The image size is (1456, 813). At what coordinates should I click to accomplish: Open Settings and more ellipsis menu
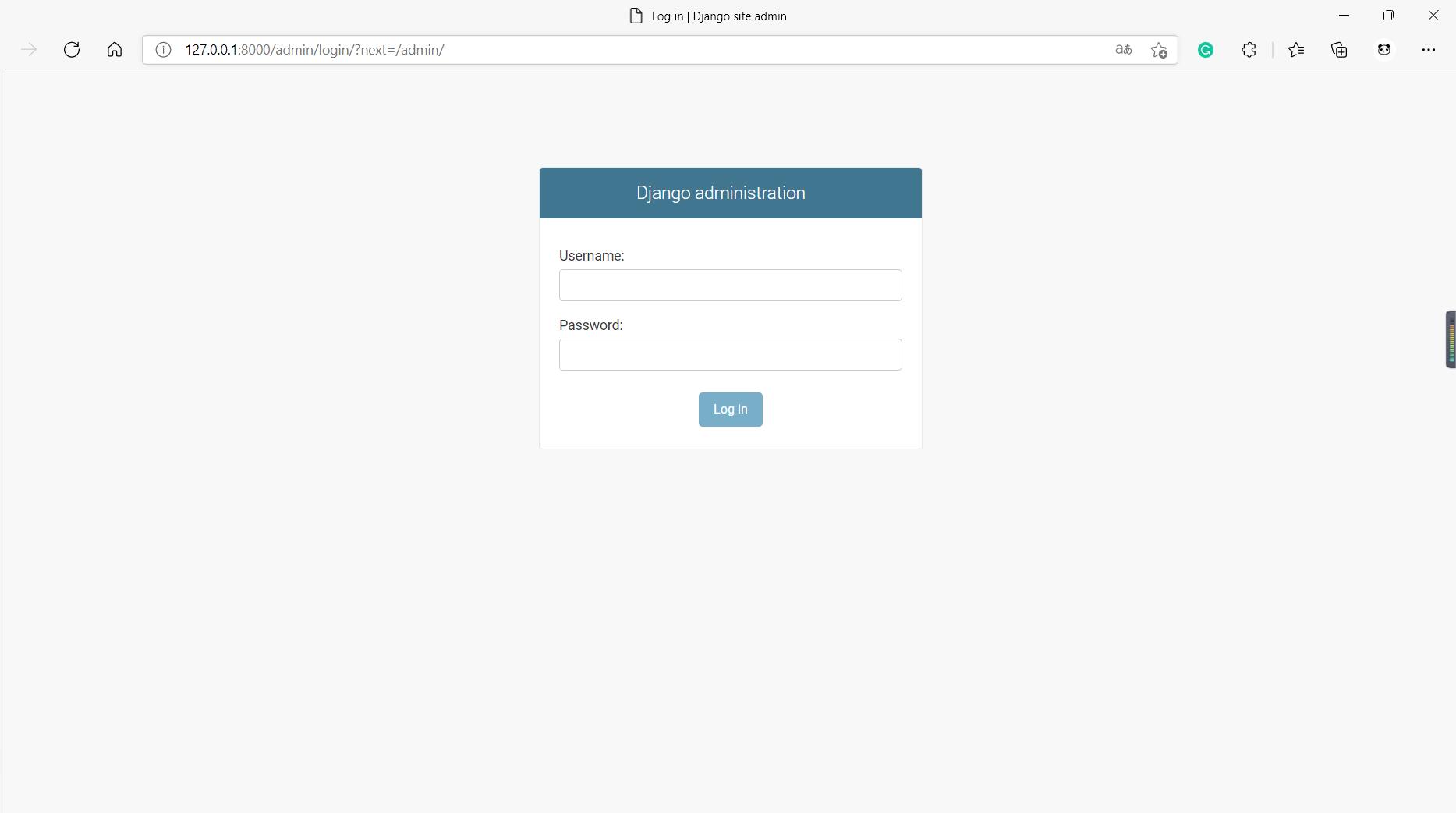pos(1429,50)
